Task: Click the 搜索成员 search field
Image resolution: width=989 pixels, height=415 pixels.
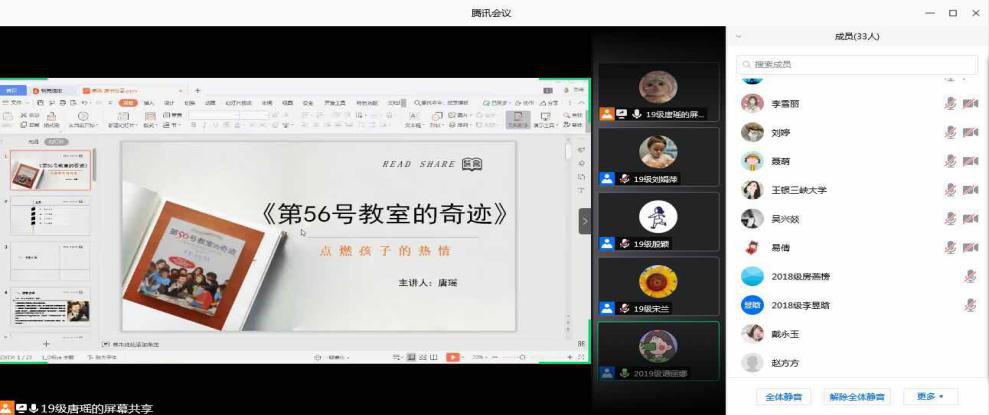Action: tap(857, 65)
